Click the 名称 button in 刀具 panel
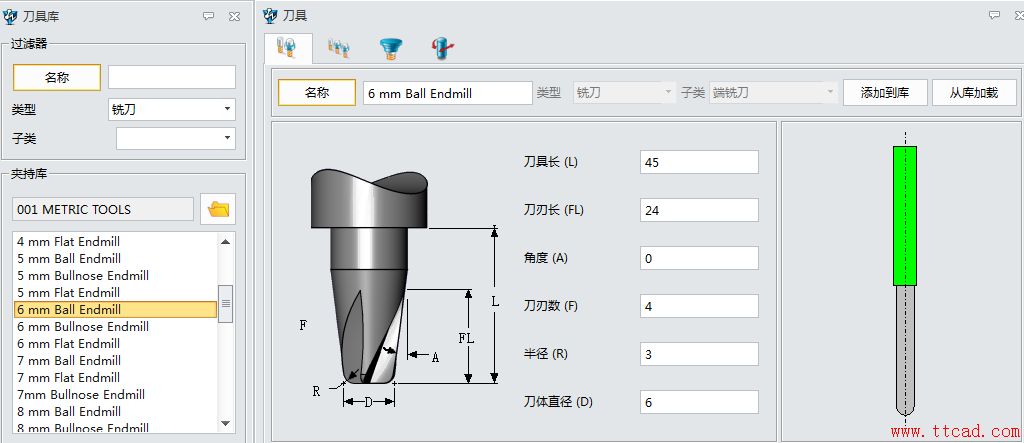 click(317, 93)
